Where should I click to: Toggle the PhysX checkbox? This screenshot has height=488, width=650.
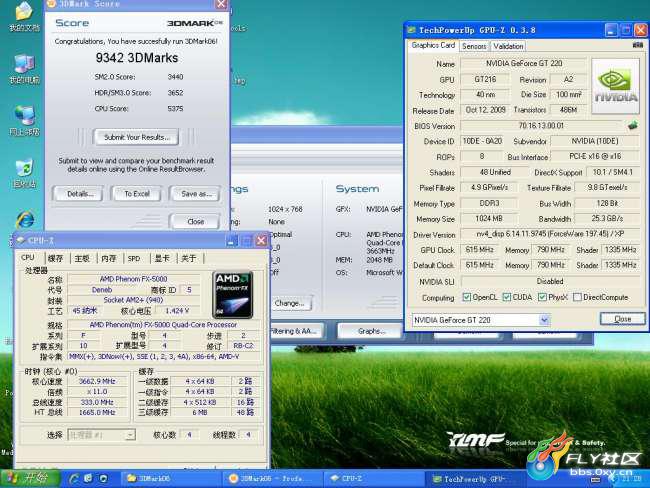(542, 297)
